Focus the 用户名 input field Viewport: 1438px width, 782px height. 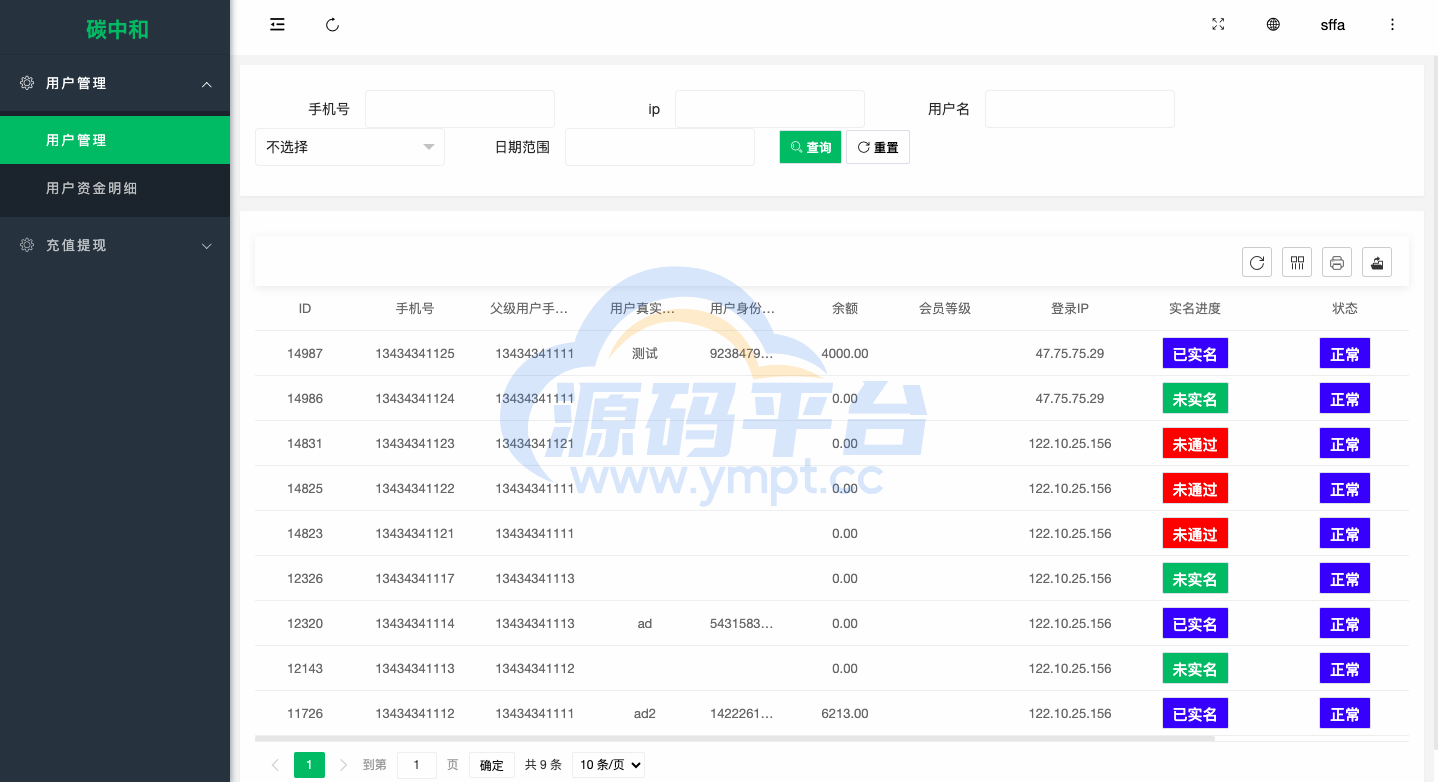[1080, 109]
